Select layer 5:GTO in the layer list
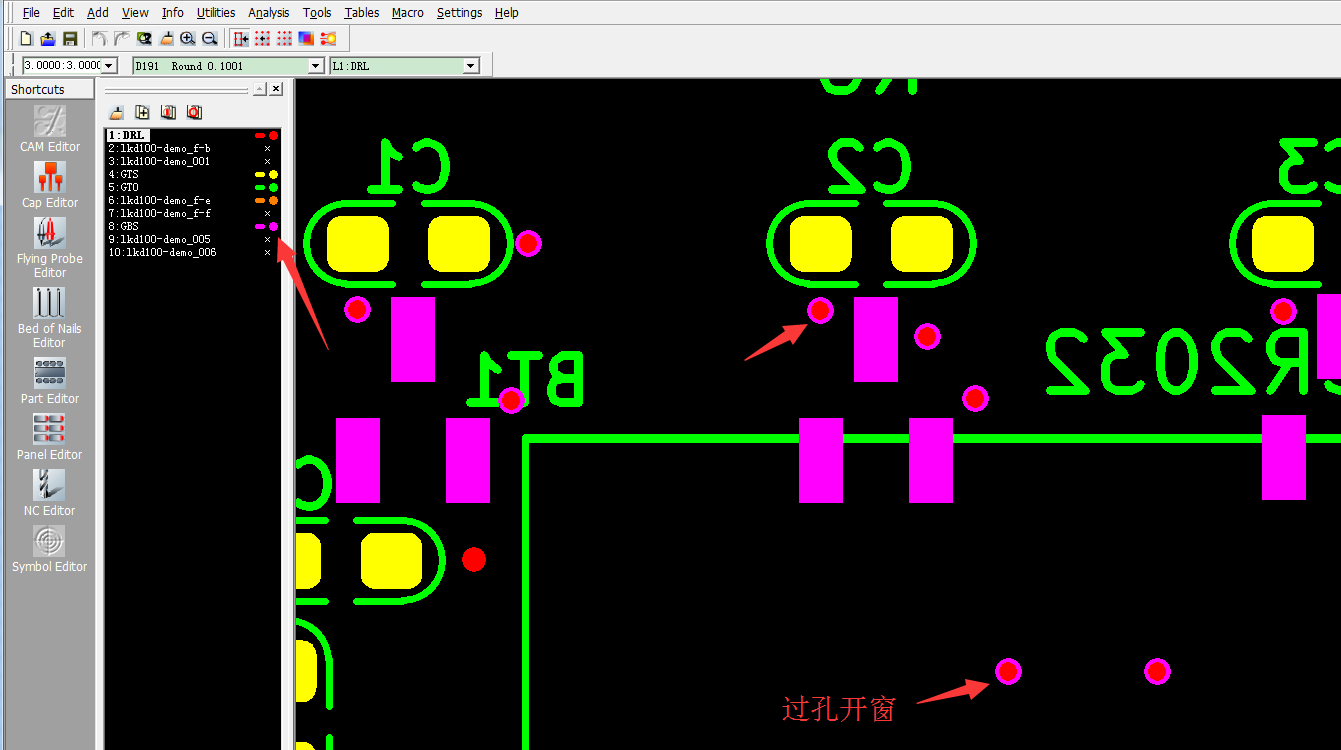The height and width of the screenshot is (750, 1341). (130, 187)
